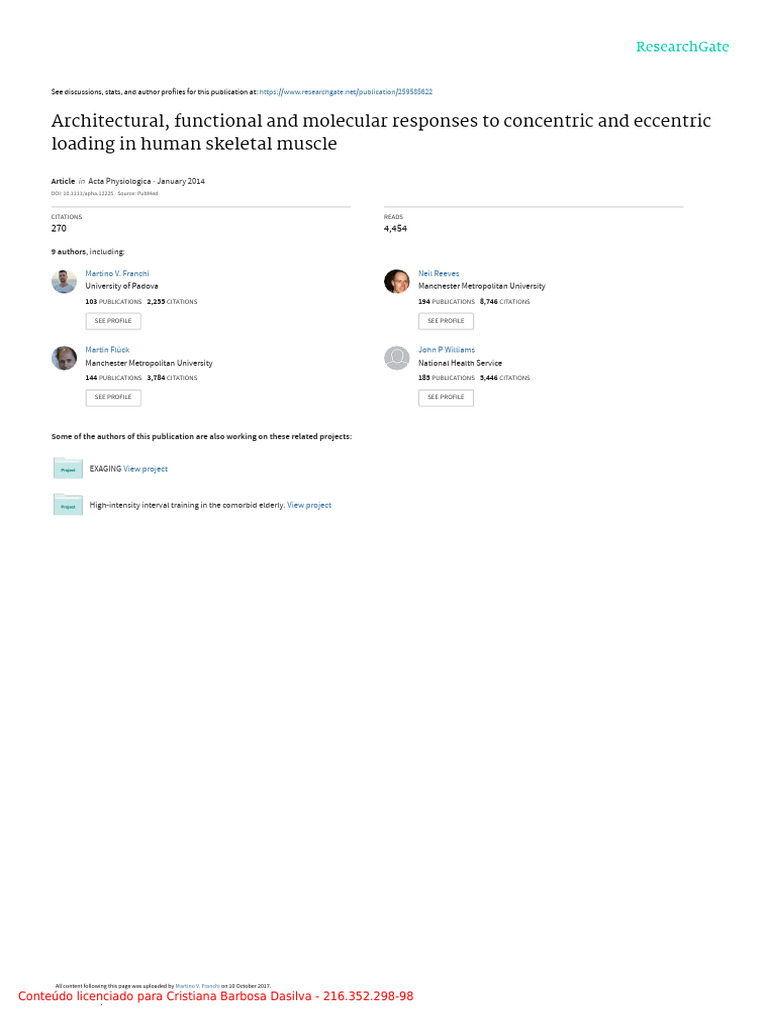Open View project link for EXAGING
Viewport: 768px width, 1024px height.
click(x=145, y=469)
